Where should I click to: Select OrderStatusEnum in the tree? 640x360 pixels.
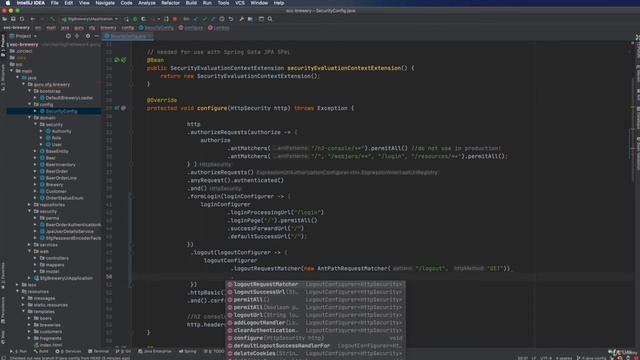click(x=64, y=198)
